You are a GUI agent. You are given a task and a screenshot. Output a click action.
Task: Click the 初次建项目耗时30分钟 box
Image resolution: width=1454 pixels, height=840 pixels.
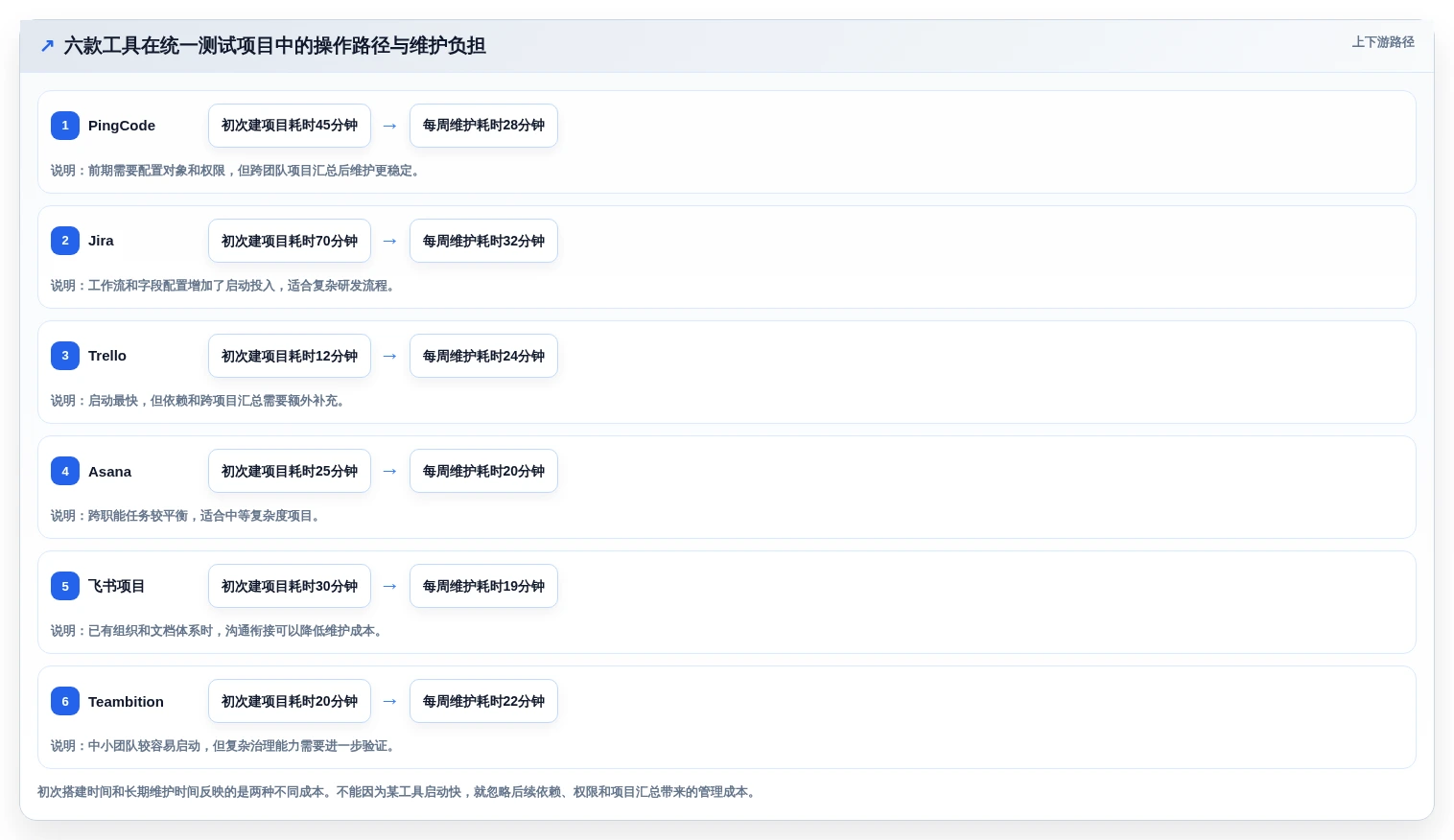[x=290, y=586]
